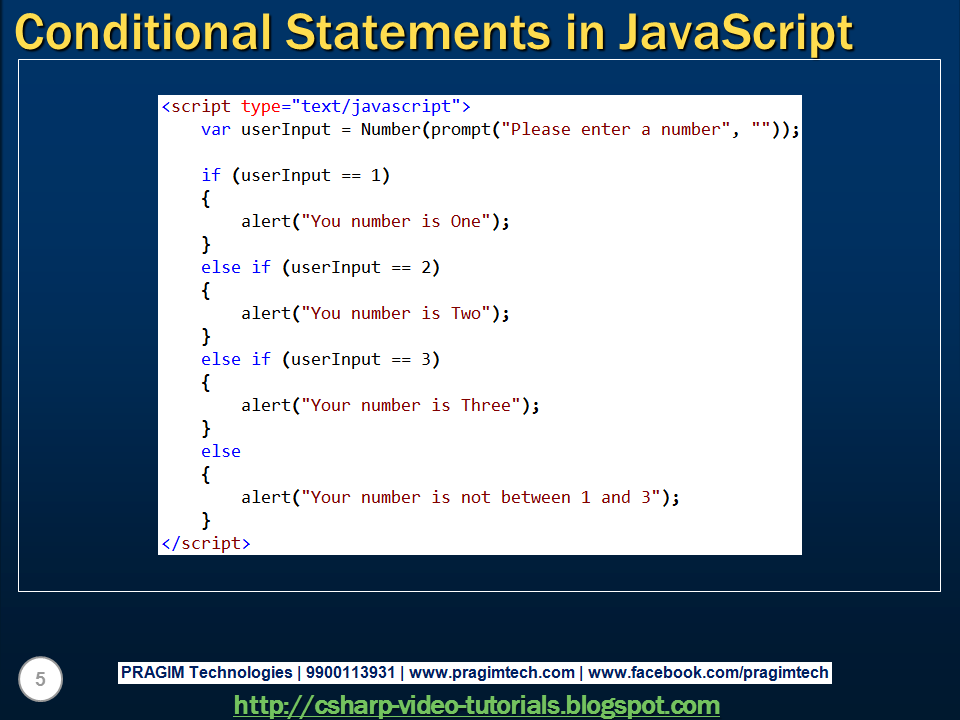Click the slide number 5 badge
960x720 pixels.
pyautogui.click(x=40, y=679)
